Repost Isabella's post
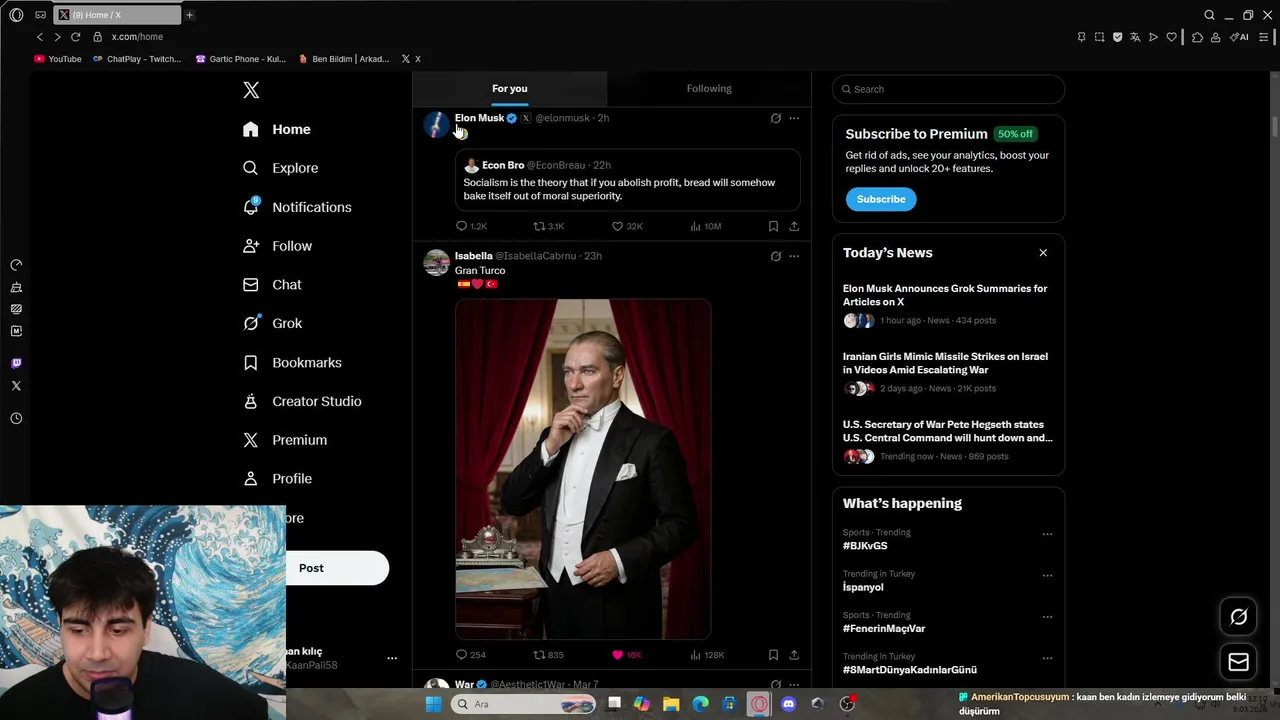The height and width of the screenshot is (720, 1280). coord(548,655)
